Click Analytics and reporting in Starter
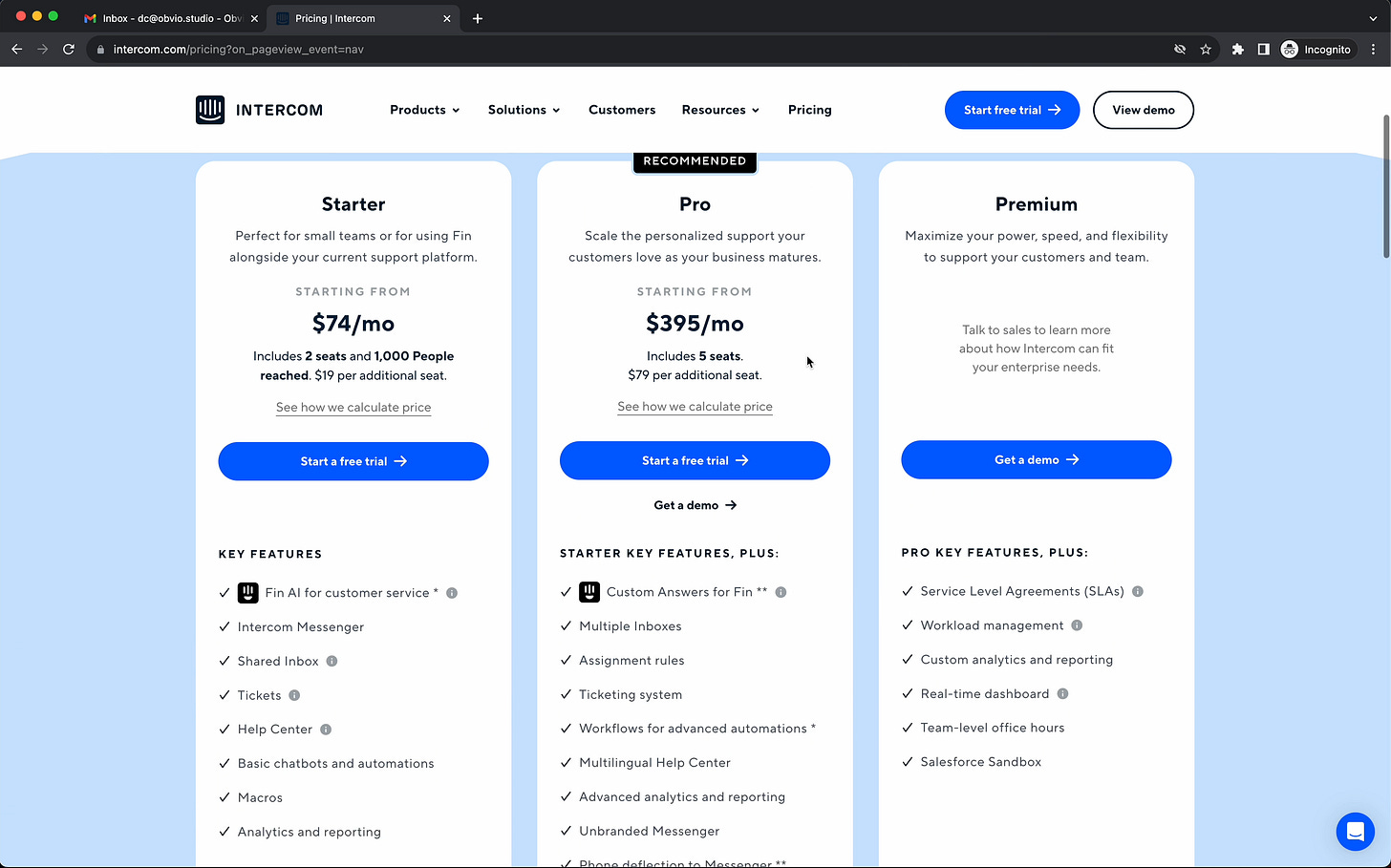 [310, 832]
